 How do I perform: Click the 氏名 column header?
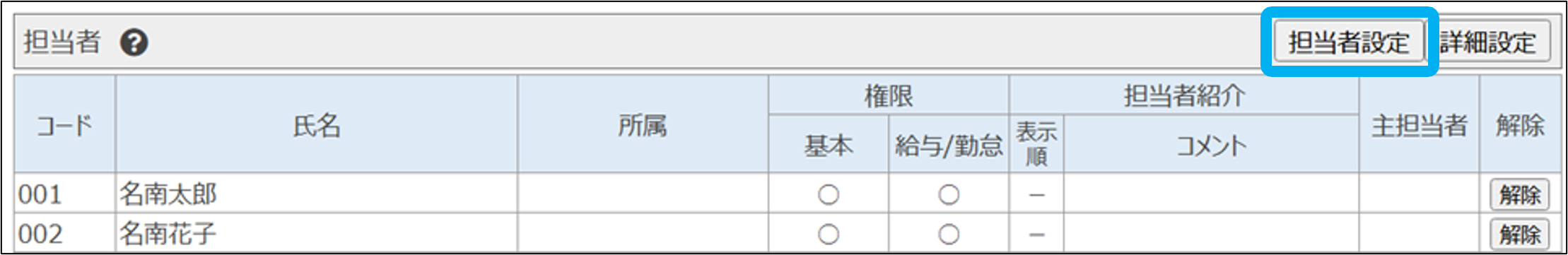tap(317, 125)
